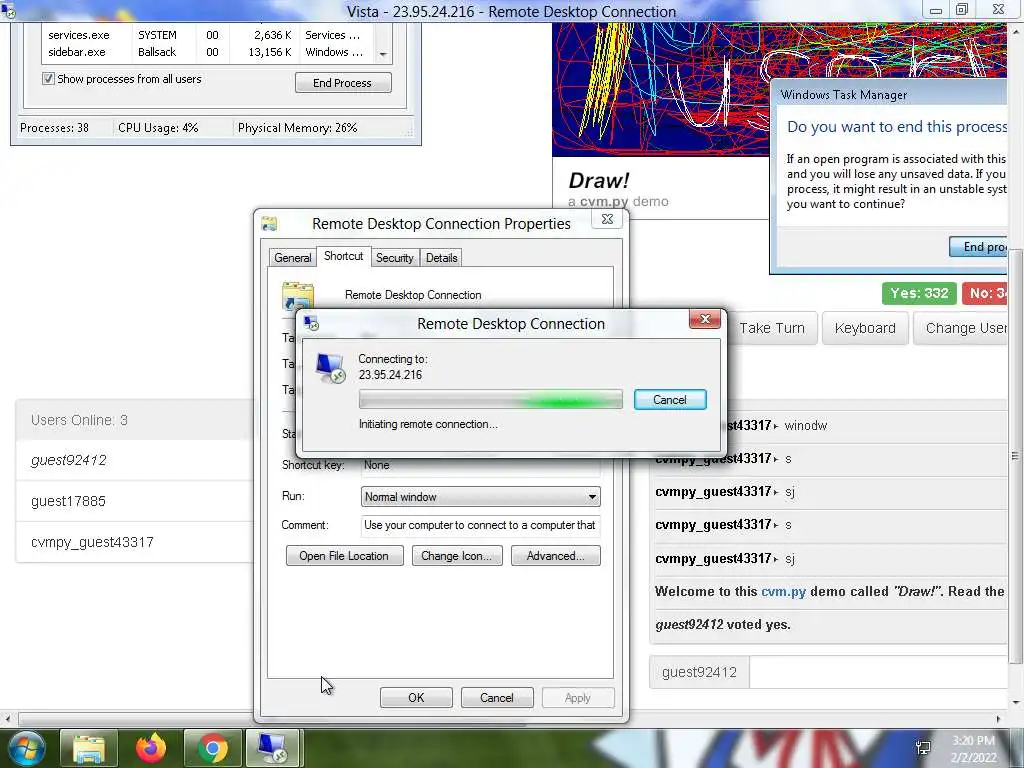Click the computer icon beside Connecting to

pyautogui.click(x=330, y=368)
